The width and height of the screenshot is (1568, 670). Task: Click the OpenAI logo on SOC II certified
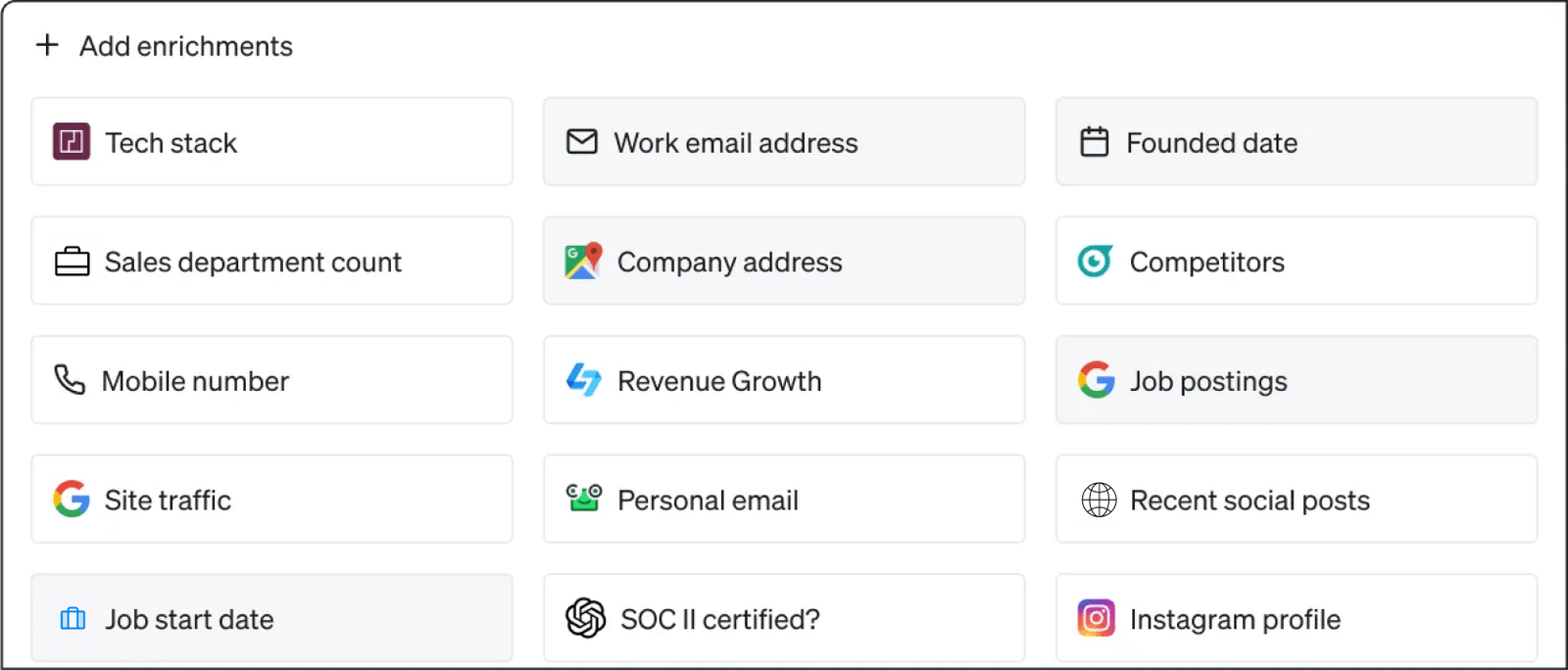click(x=583, y=618)
